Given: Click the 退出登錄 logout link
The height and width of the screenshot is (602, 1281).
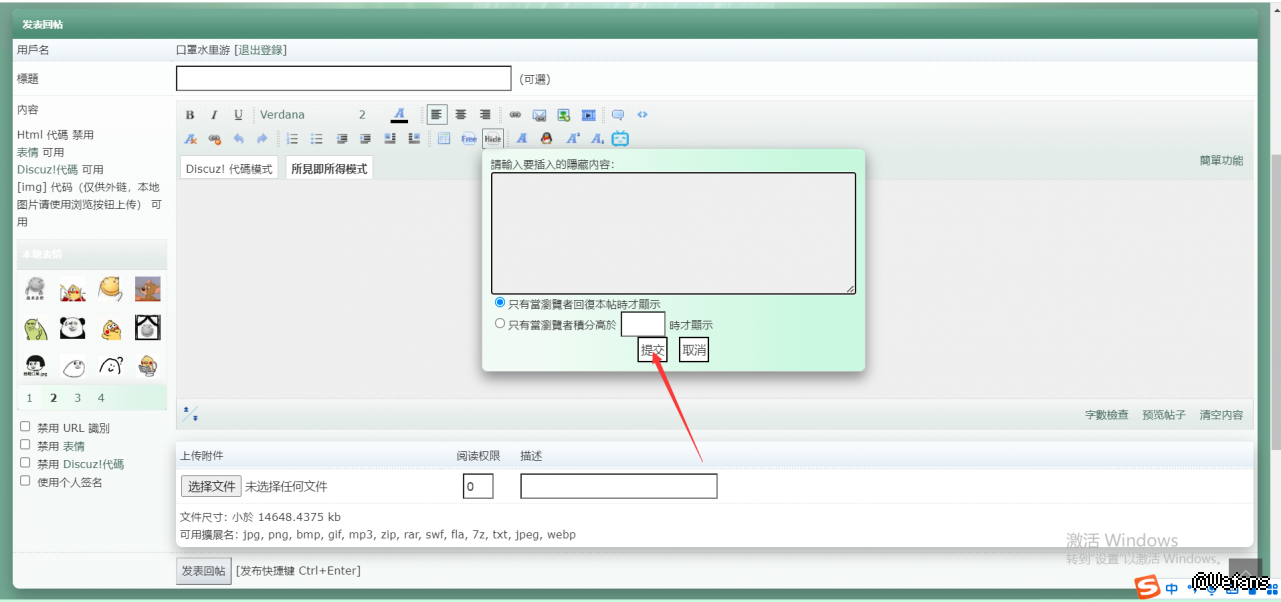Looking at the screenshot, I should click(x=260, y=50).
